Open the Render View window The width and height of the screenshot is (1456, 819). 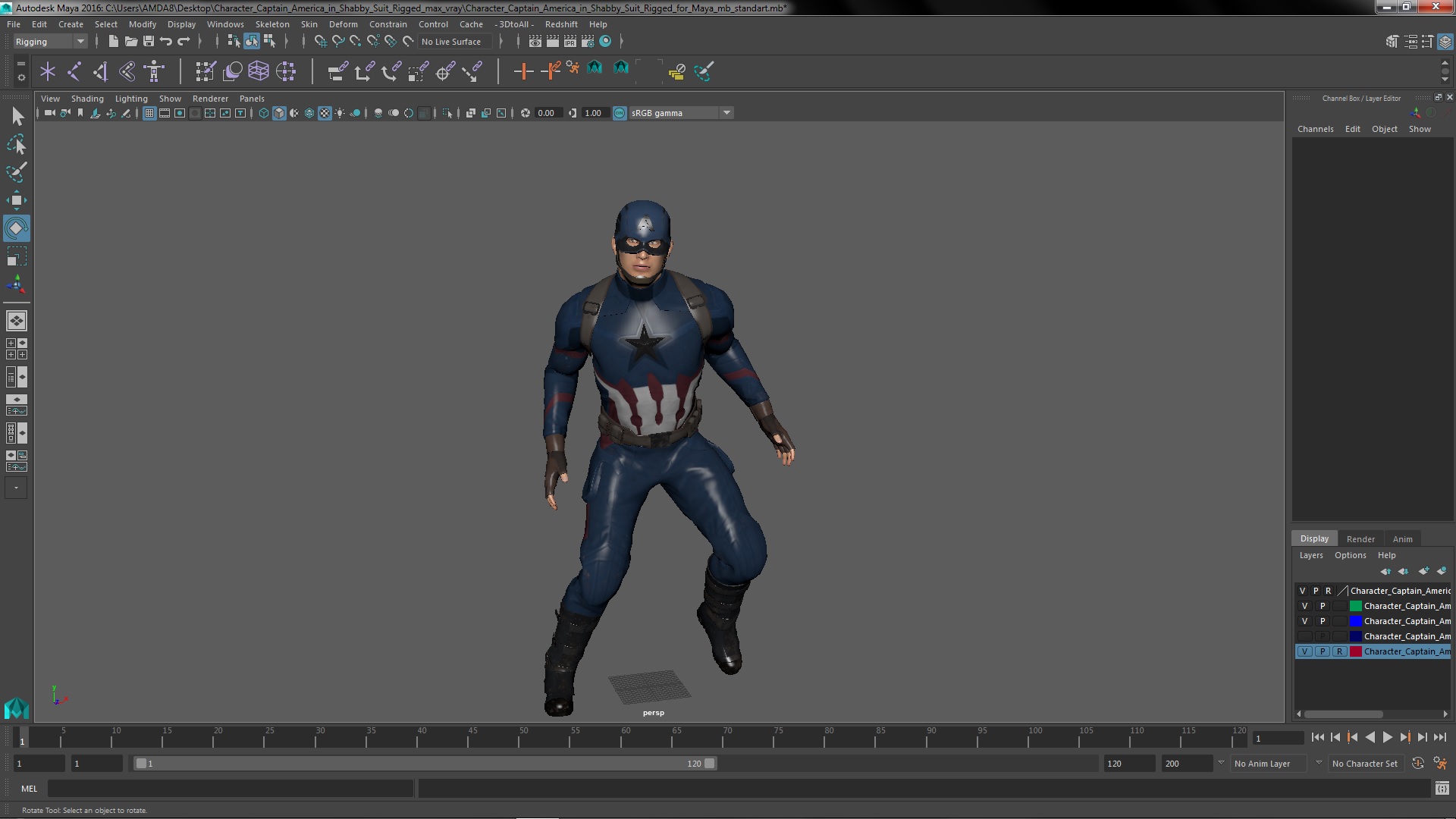[535, 42]
